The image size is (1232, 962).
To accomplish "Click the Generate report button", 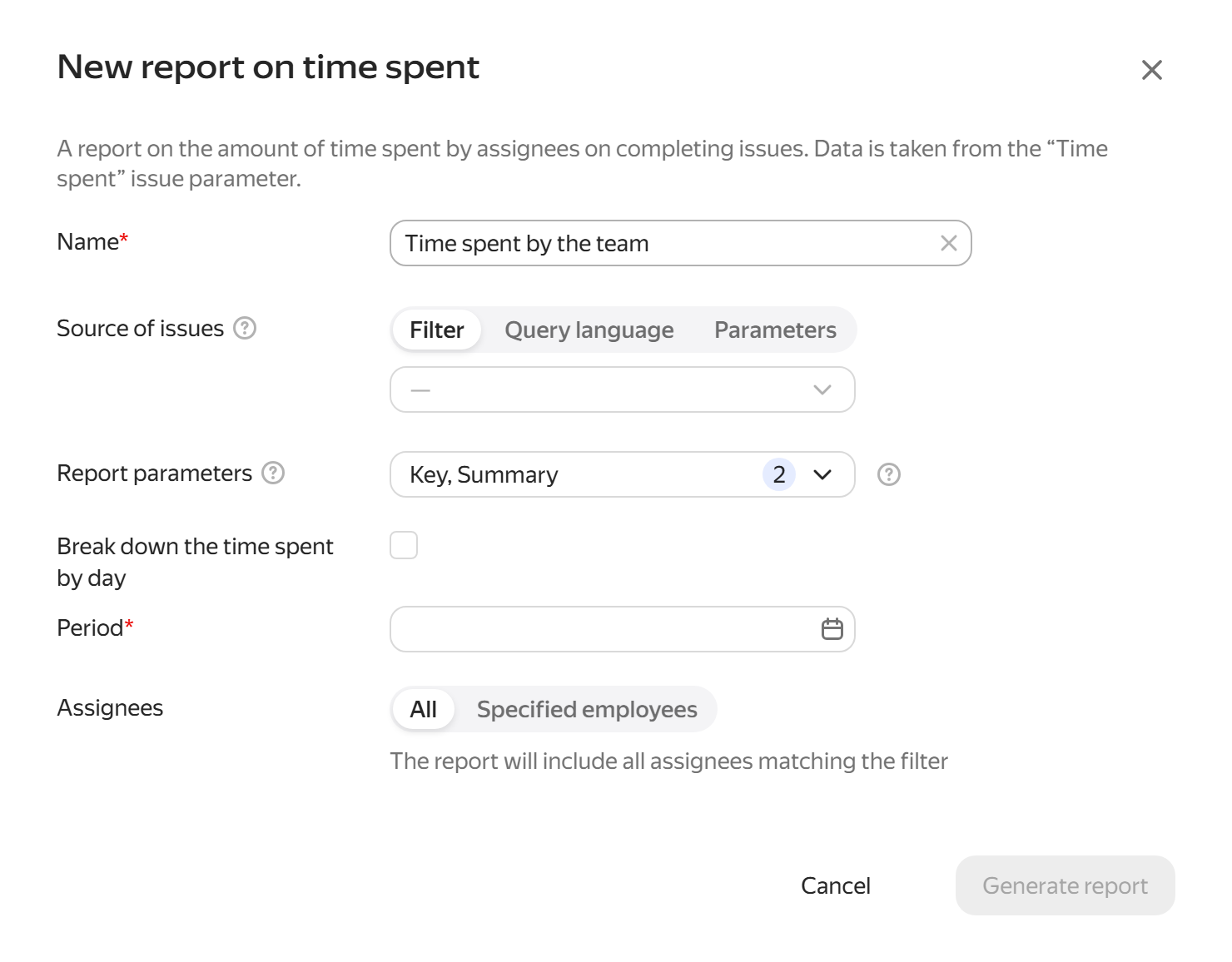I will (1066, 885).
